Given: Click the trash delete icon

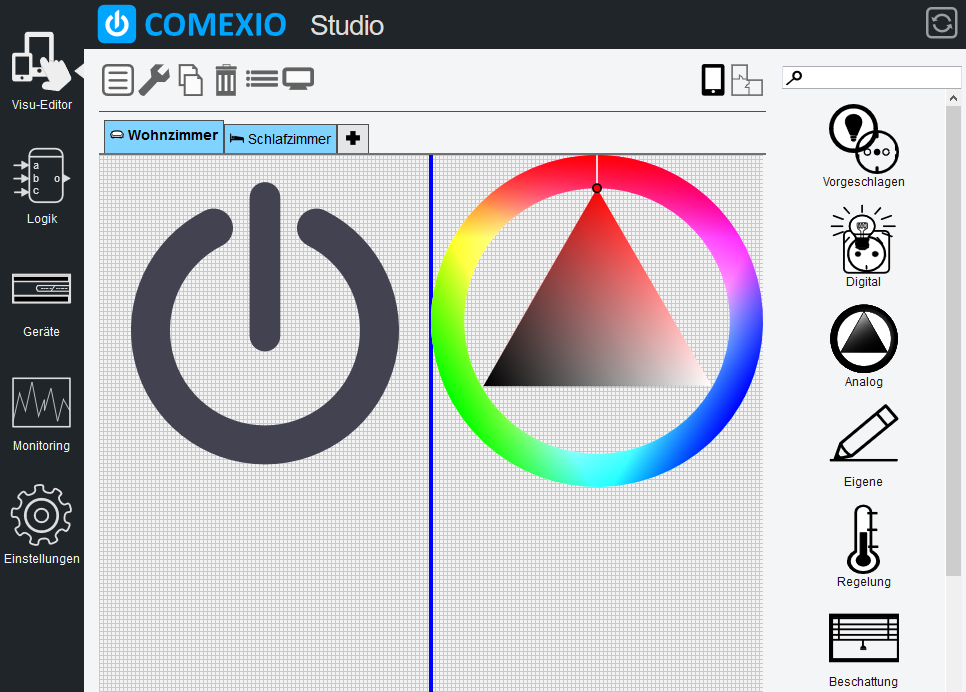Looking at the screenshot, I should [225, 80].
